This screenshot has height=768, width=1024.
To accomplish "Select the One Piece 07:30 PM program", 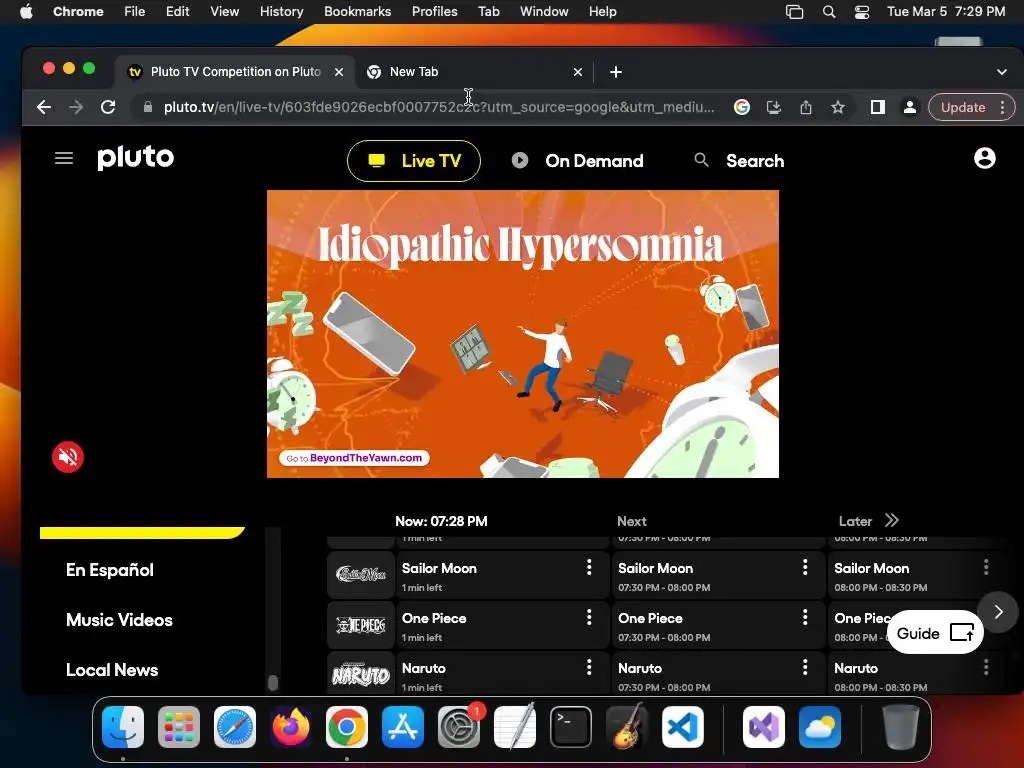I will 717,625.
